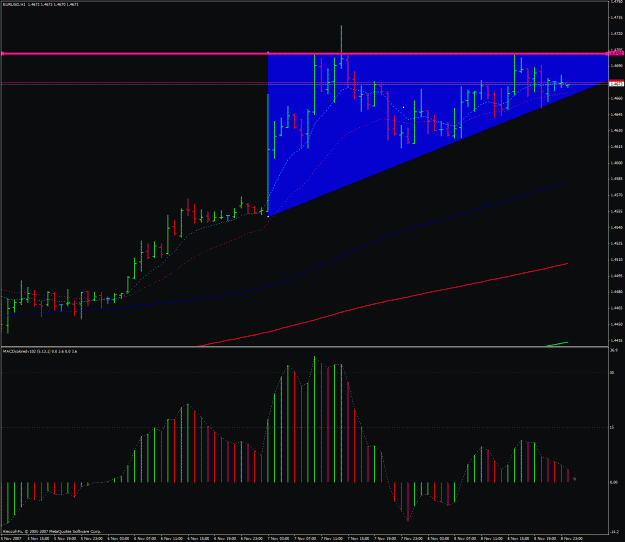Click the 30 level label on the MACD scale
Viewport: 625px width, 542px height.
click(612, 373)
